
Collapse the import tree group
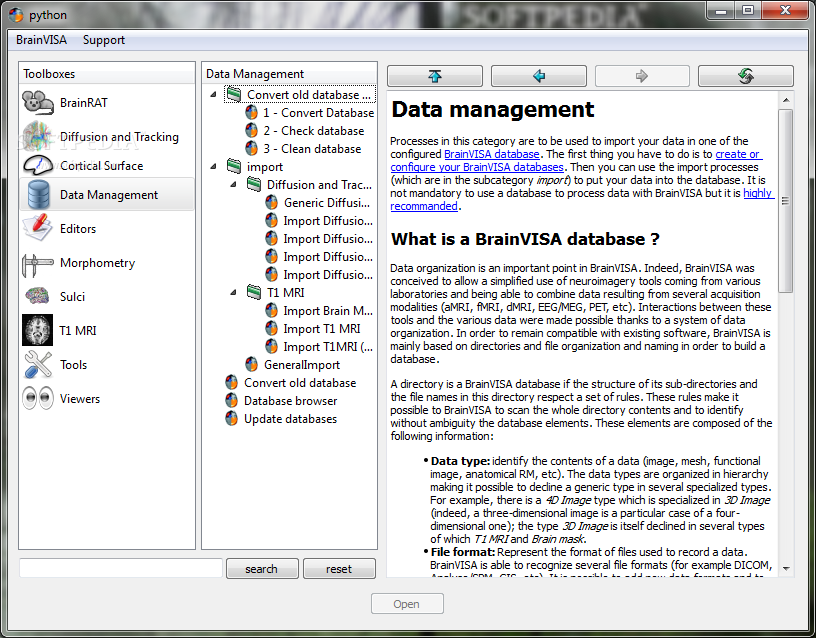(213, 167)
